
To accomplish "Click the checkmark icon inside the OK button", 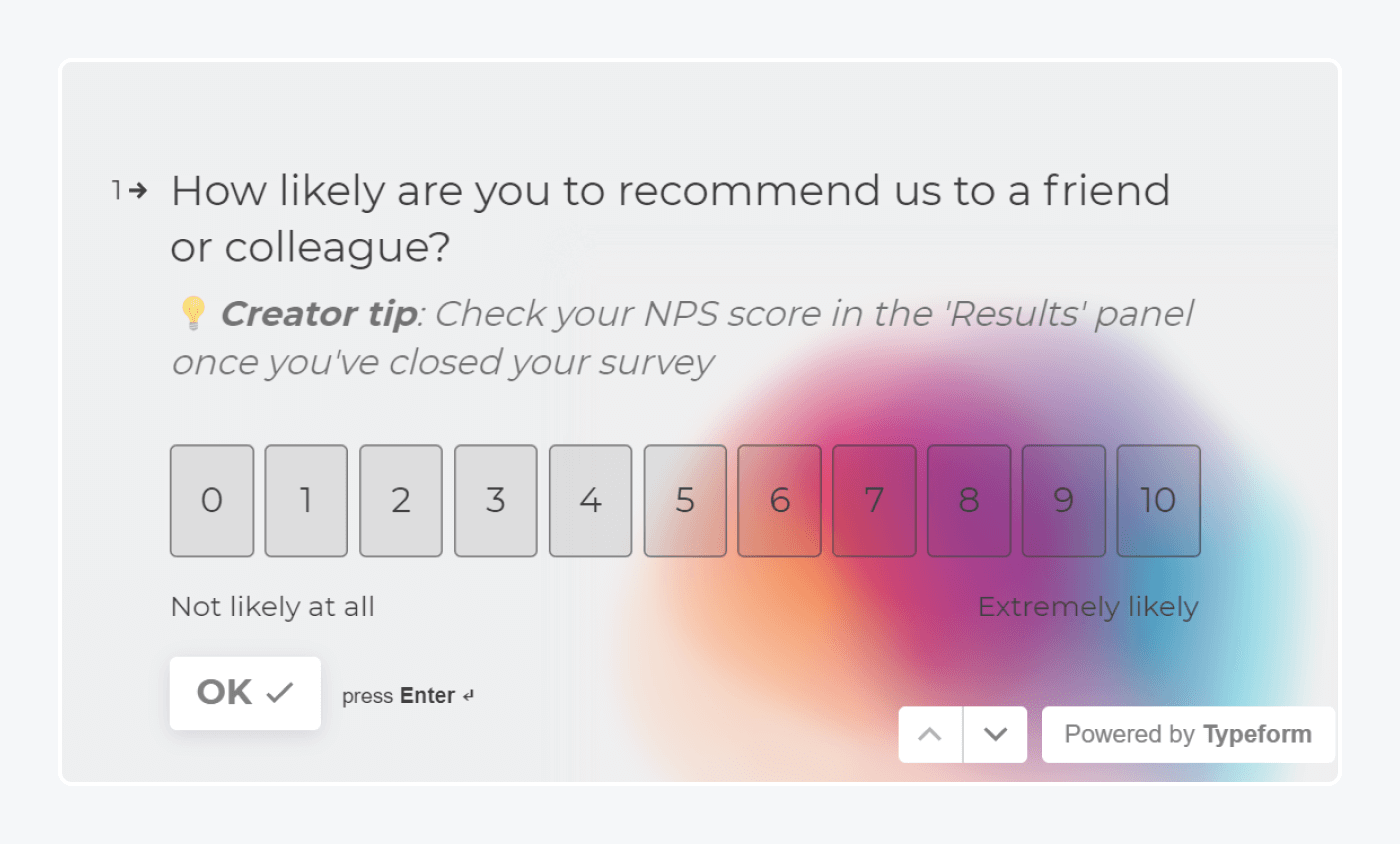I will [281, 692].
